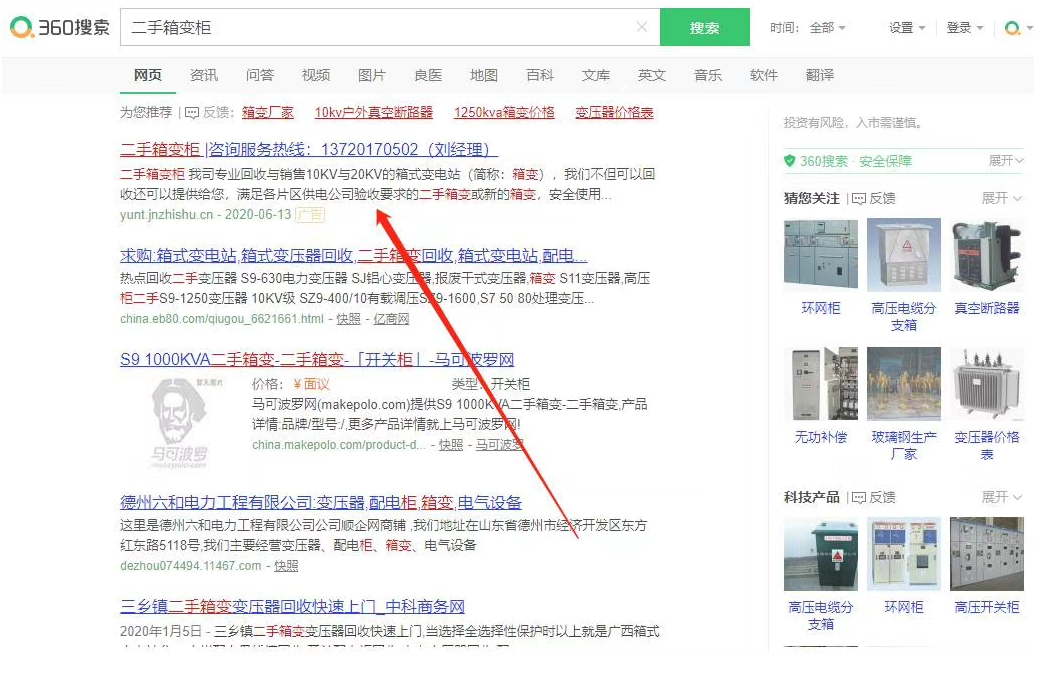Viewport: 1054px width, 677px height.
Task: Switch to the 良医 tab
Action: (428, 75)
